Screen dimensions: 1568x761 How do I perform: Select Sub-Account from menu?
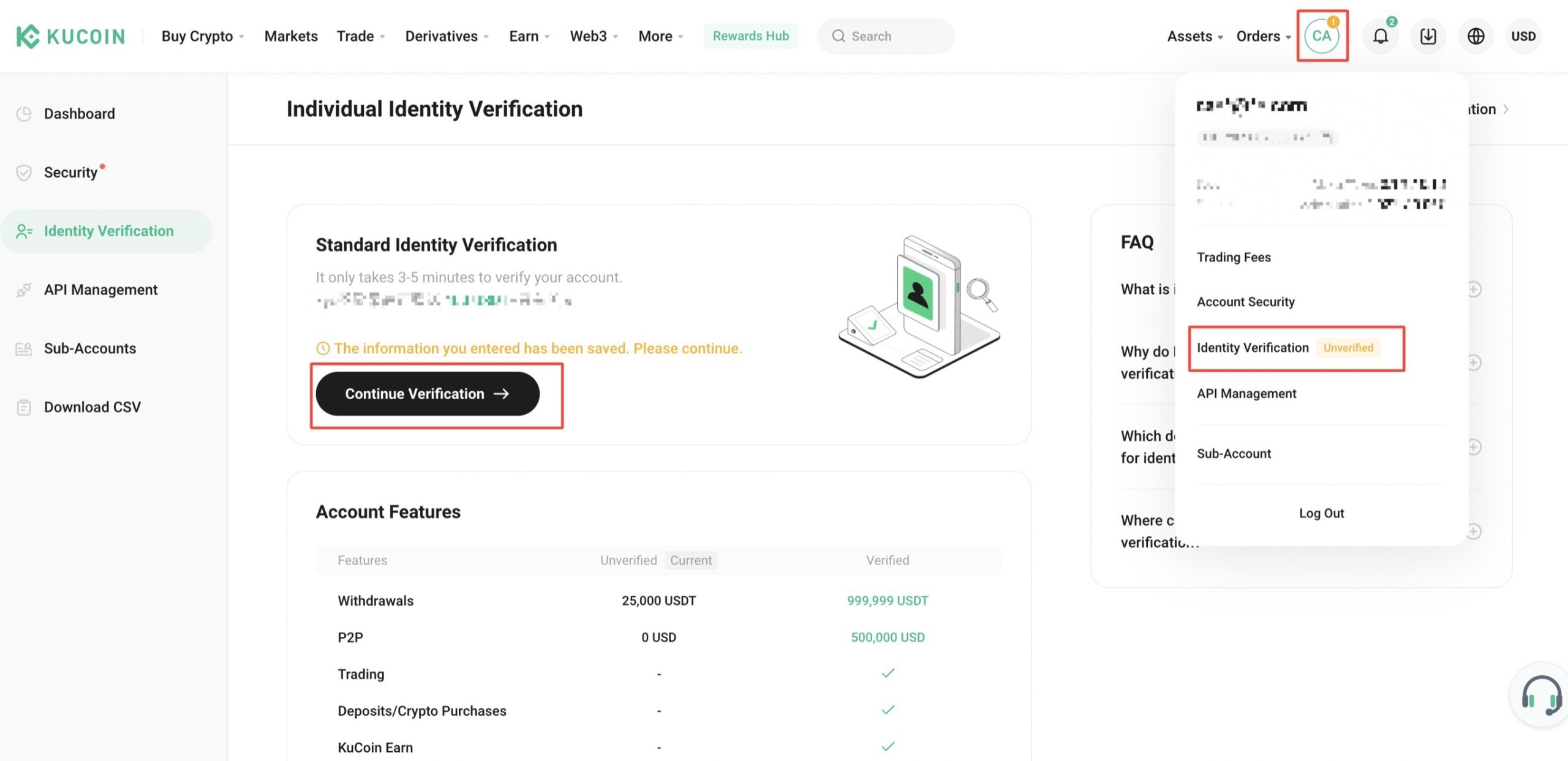click(1233, 454)
